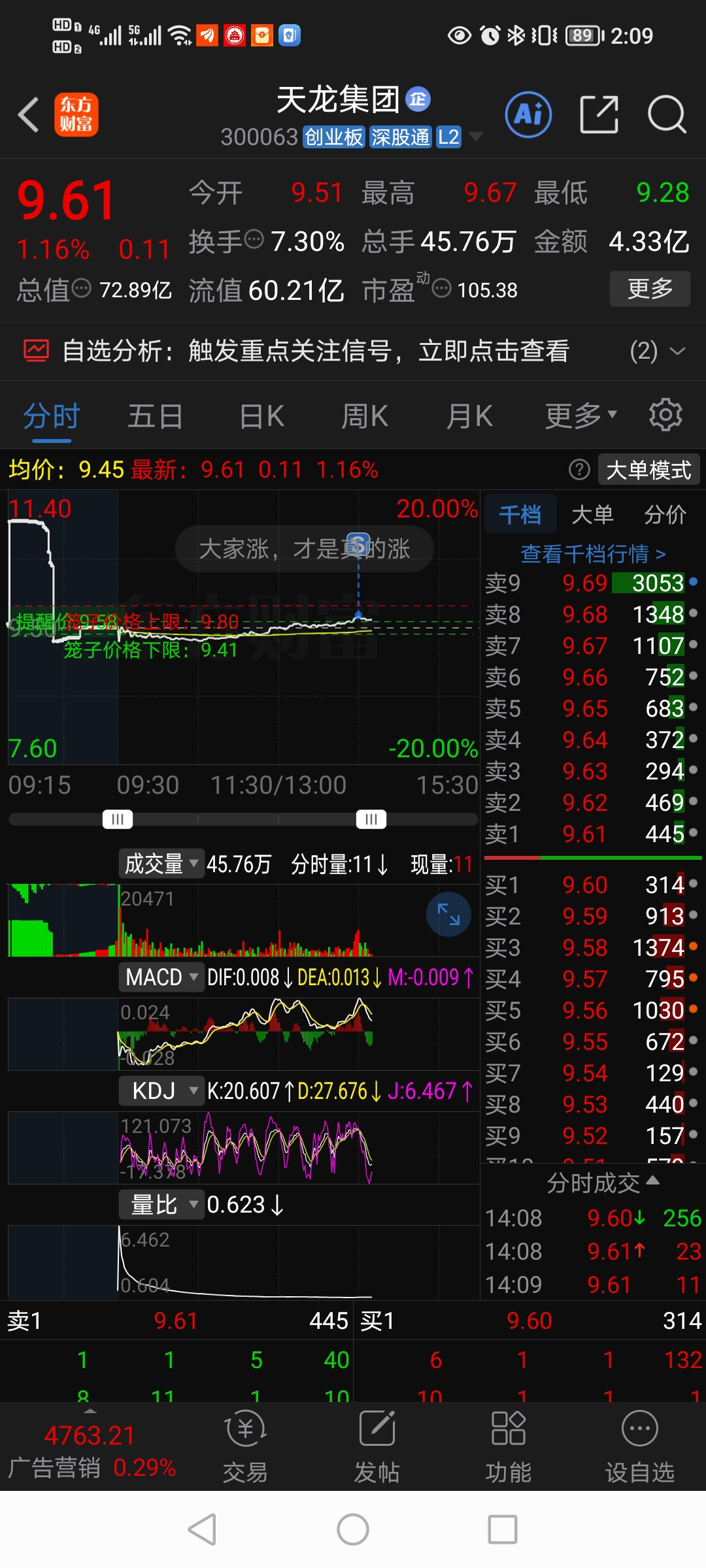The image size is (706, 1568).
Task: Open the 功能 functions icon
Action: point(509,1428)
